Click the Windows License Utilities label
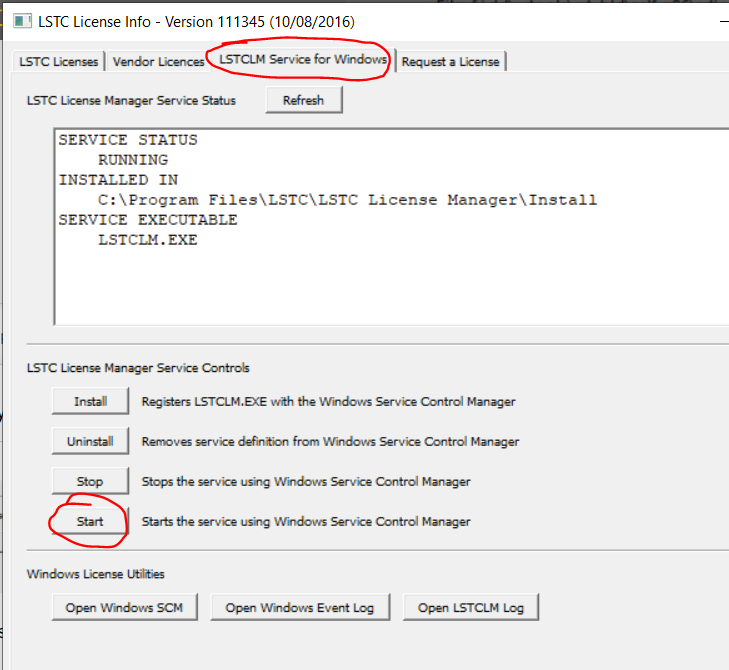The width and height of the screenshot is (729, 670). (x=95, y=574)
